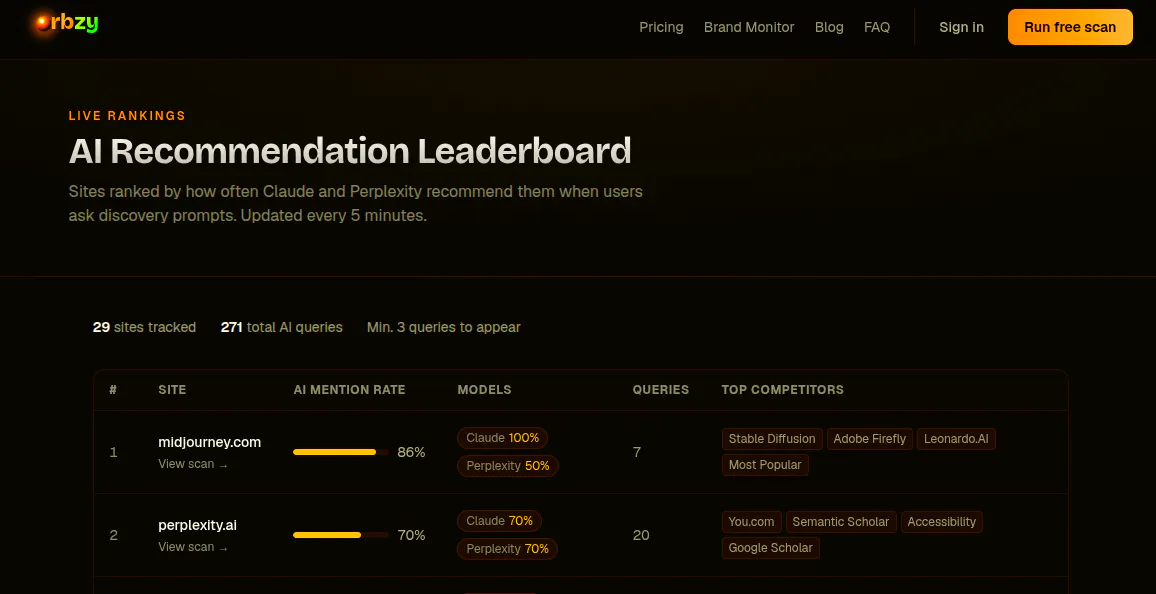Click 'Min. 3 queries to appear' note

444,327
